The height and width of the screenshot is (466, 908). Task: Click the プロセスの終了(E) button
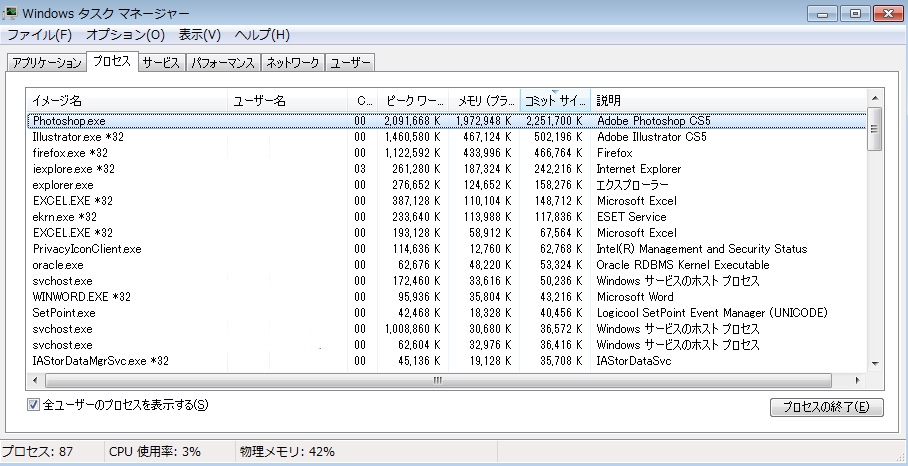[826, 407]
